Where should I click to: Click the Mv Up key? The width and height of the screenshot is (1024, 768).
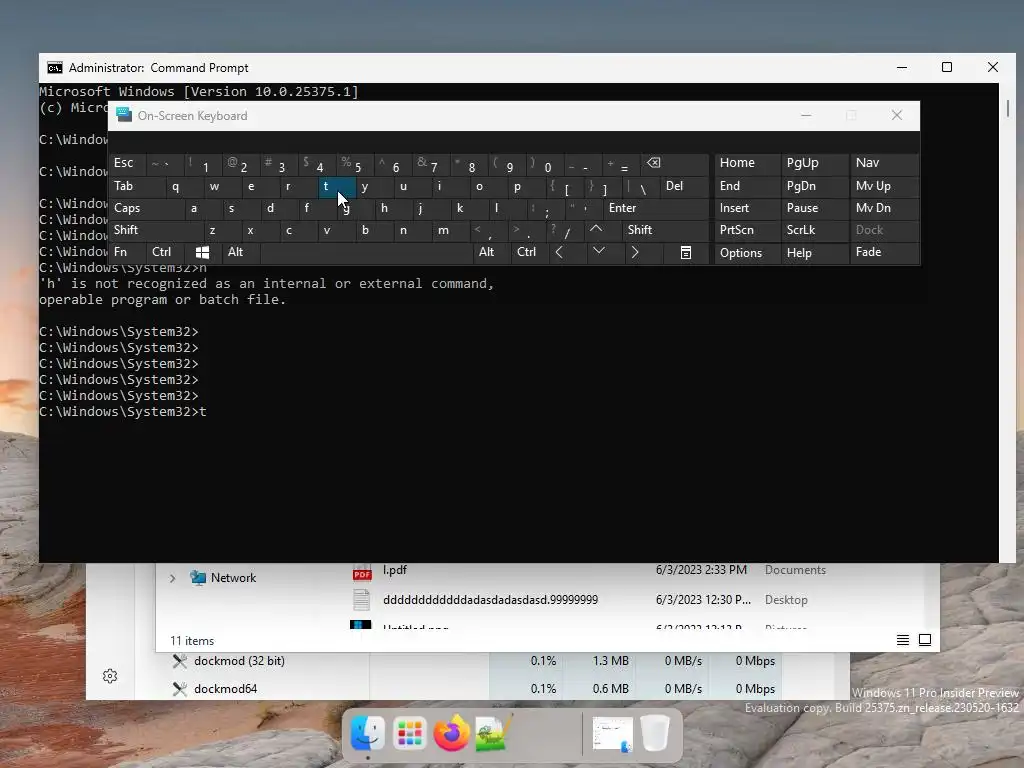click(884, 187)
